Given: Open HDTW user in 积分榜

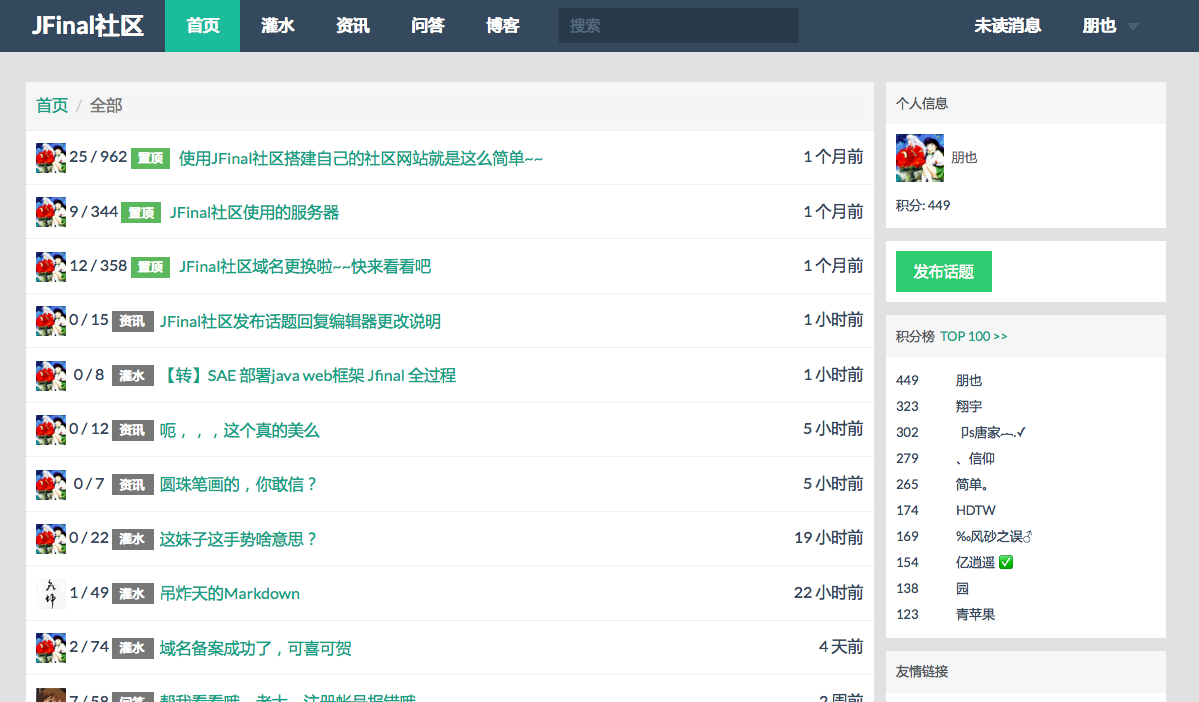Looking at the screenshot, I should [976, 511].
